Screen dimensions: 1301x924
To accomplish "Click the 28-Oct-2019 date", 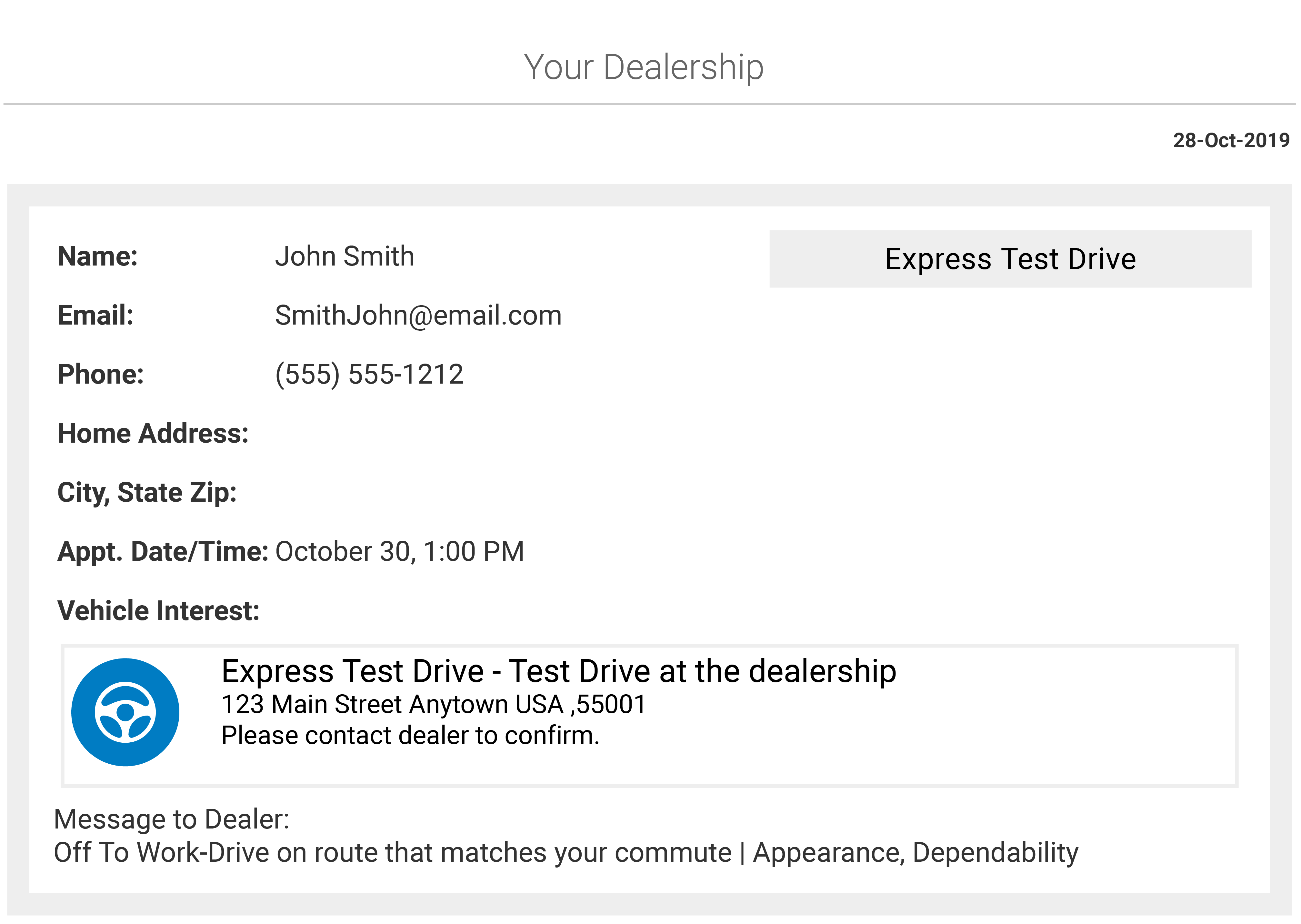I will 1231,141.
